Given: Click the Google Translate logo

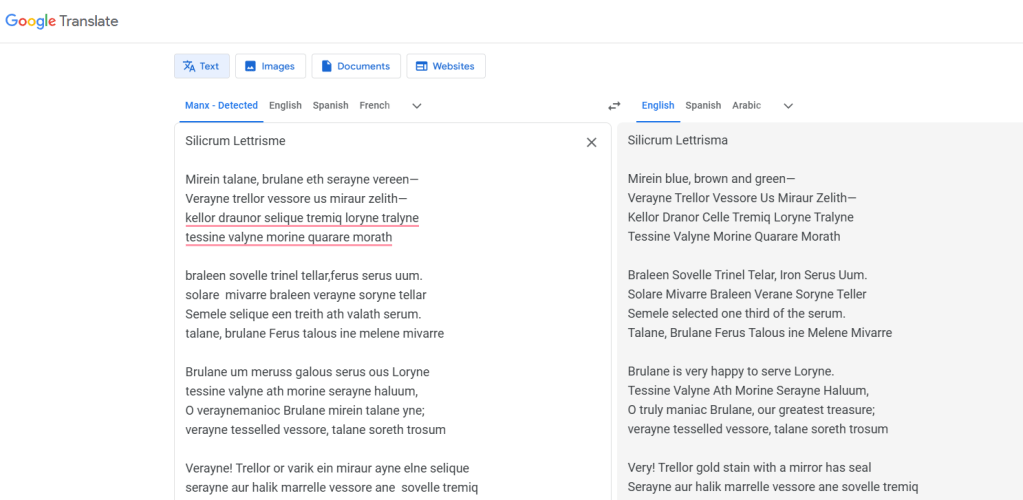Looking at the screenshot, I should [x=62, y=21].
